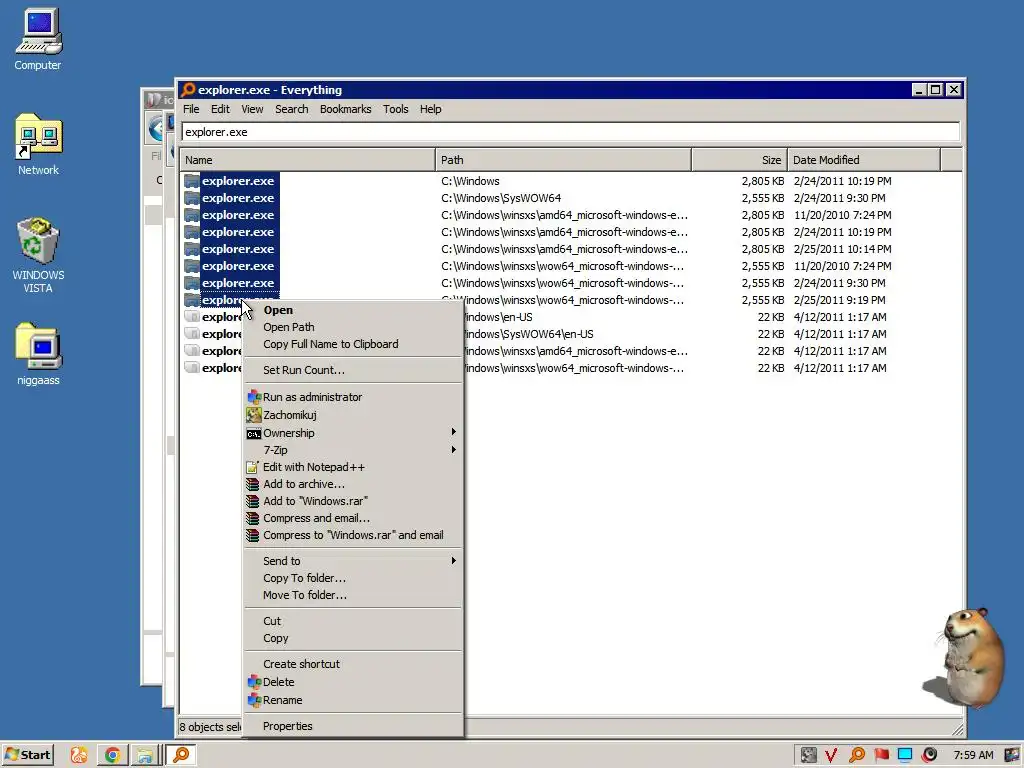Choose Compress to "Windows.rar" and email

pyautogui.click(x=353, y=535)
